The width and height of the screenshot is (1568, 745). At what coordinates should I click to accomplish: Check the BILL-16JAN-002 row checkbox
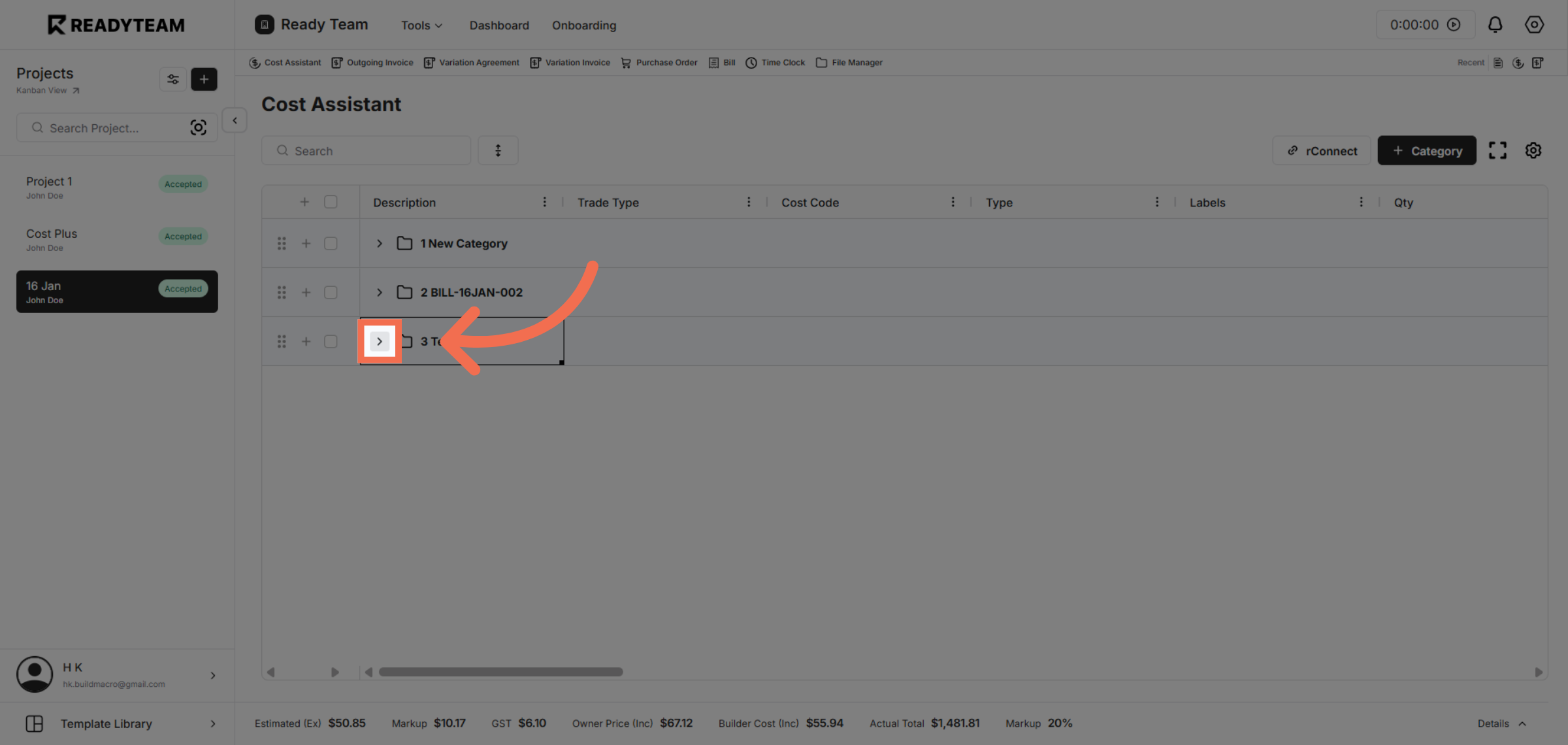(x=331, y=292)
